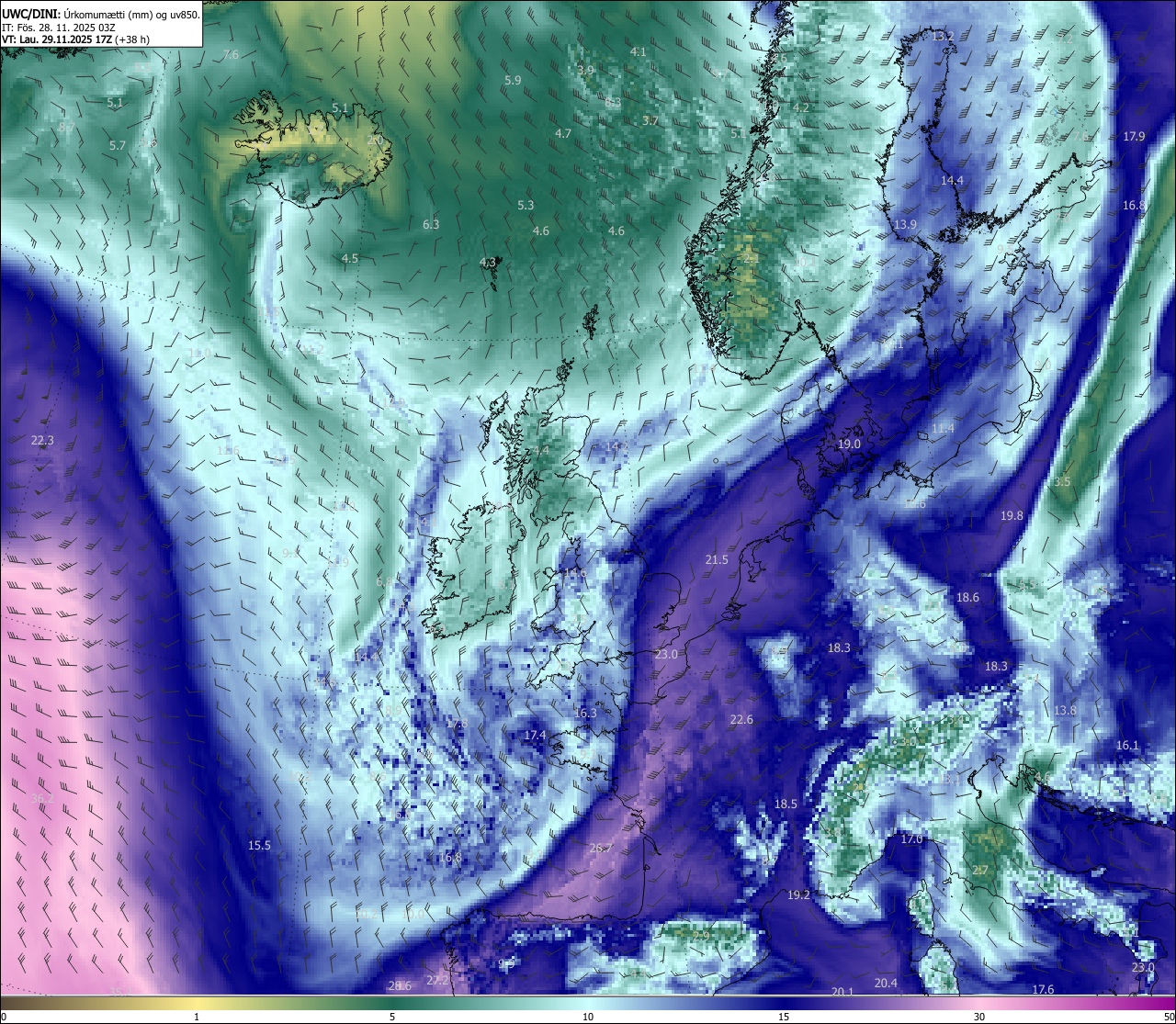The height and width of the screenshot is (1024, 1176).
Task: Click the 4.3 value at the Faroe Islands
Action: pos(488,263)
